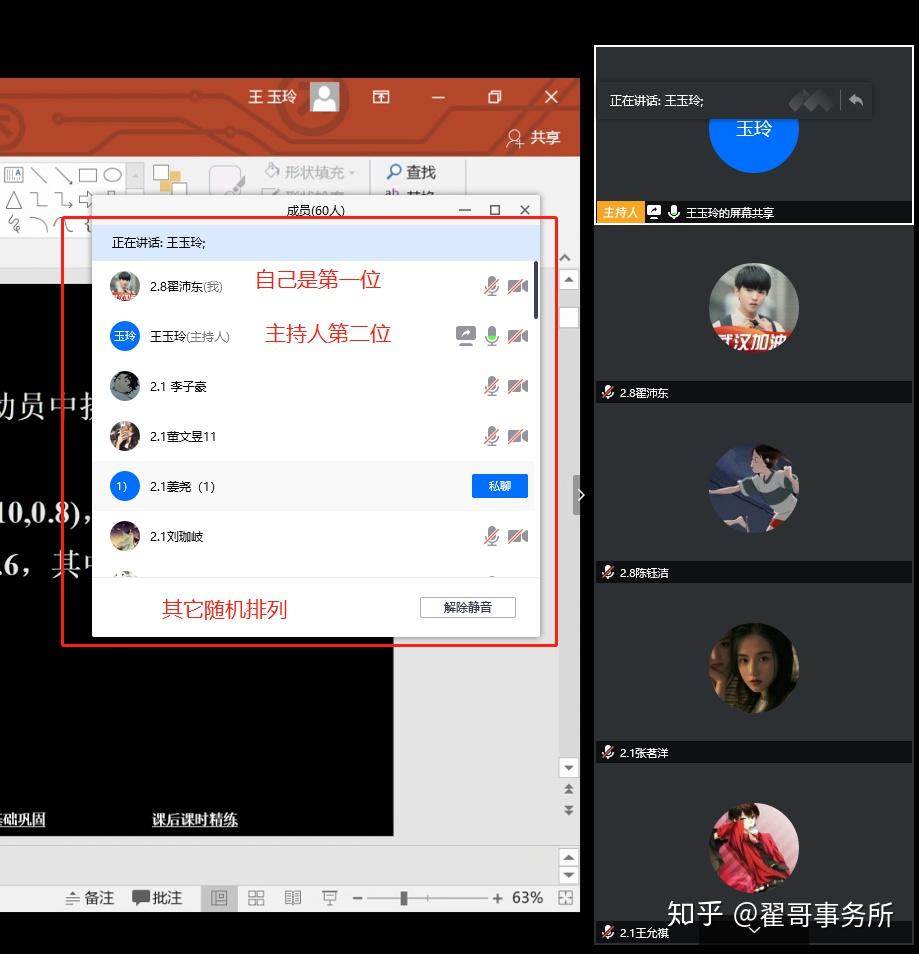Open the 查找 (Find) function
919x954 pixels.
416,171
